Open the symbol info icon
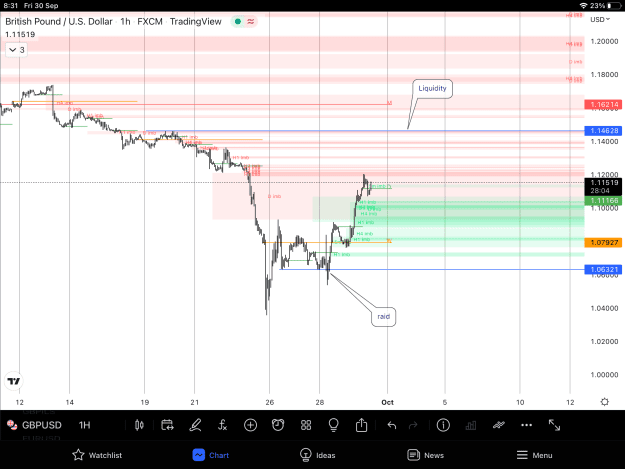Viewport: 625px width, 469px height. [443, 425]
